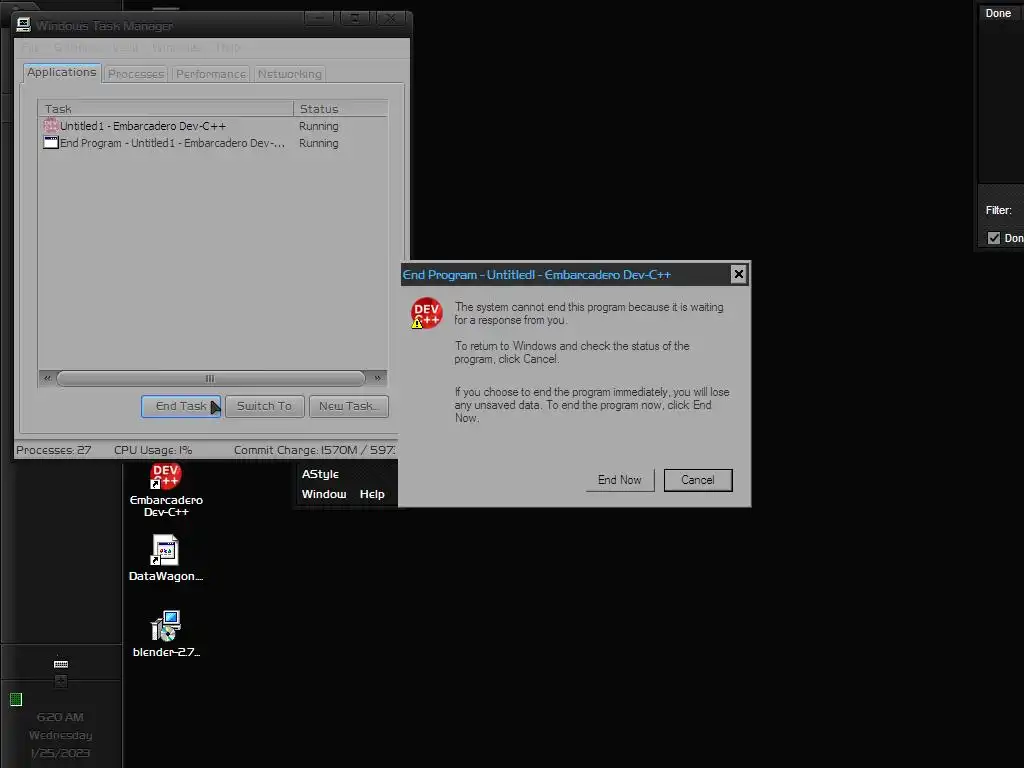This screenshot has height=768, width=1024.
Task: Click the Filter: label in right panel
Action: [x=999, y=210]
